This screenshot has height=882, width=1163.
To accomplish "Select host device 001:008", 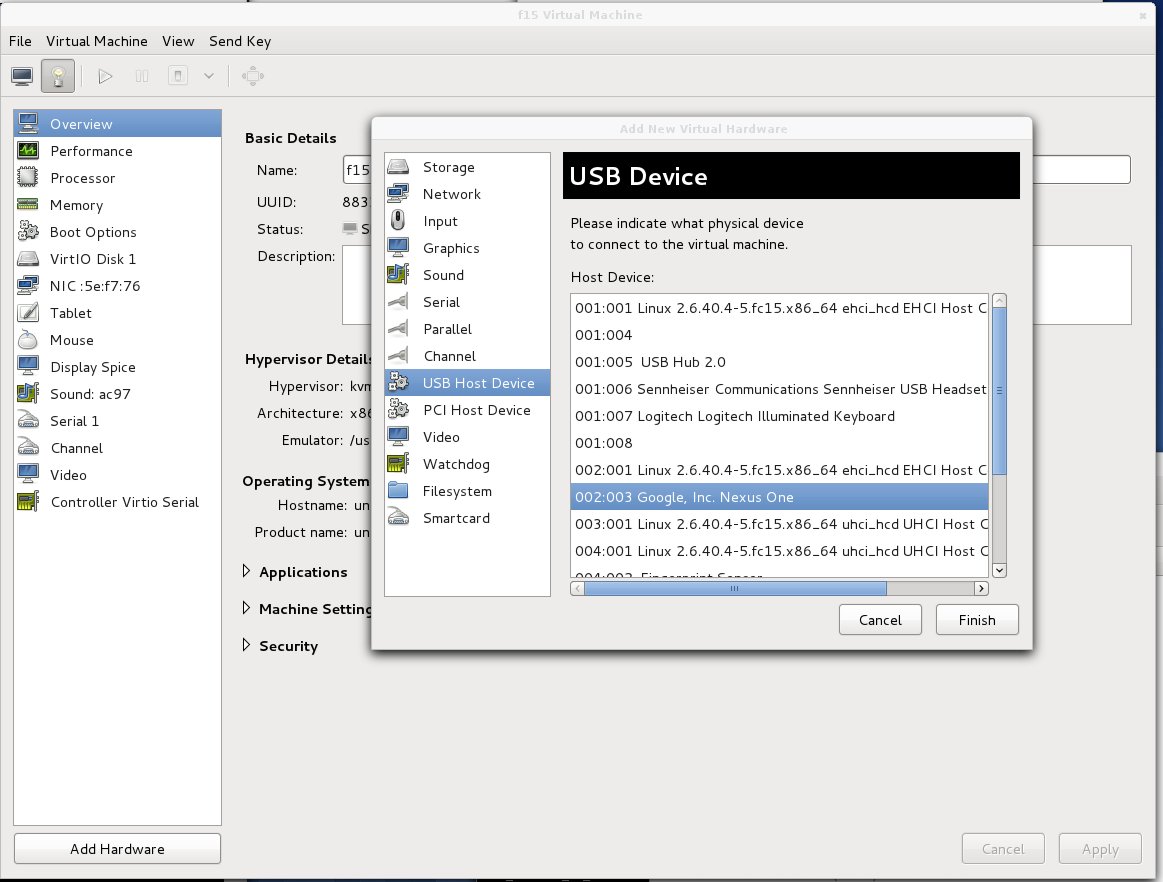I will [x=780, y=443].
